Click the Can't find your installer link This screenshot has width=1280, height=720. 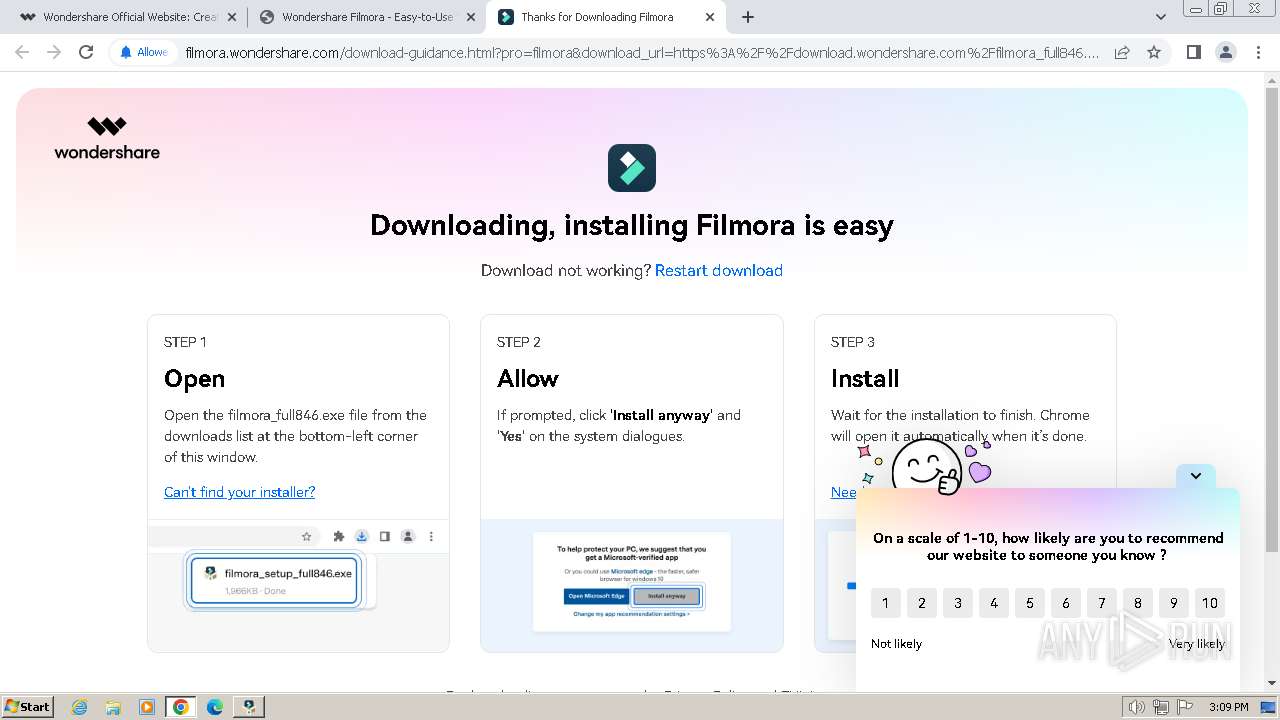pyautogui.click(x=239, y=492)
